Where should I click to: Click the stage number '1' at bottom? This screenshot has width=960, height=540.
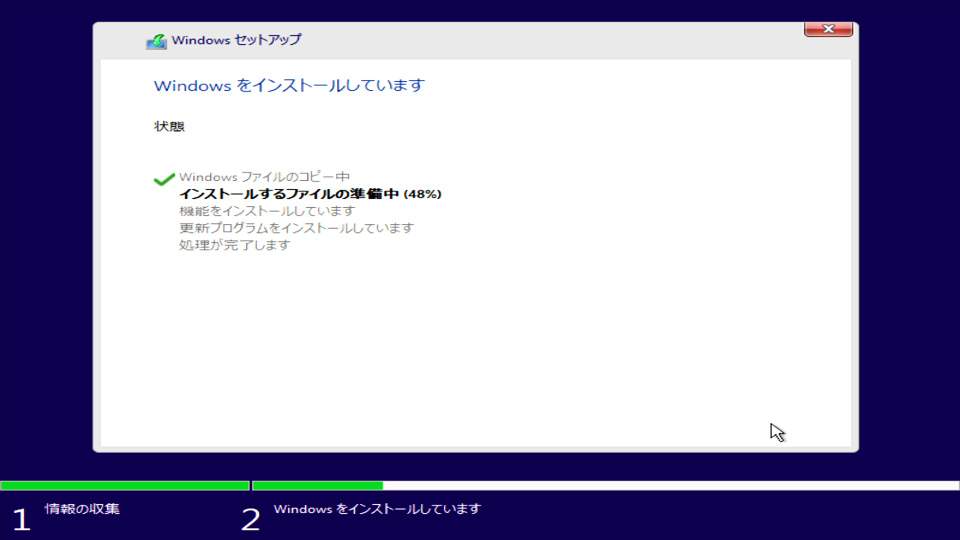(x=21, y=519)
